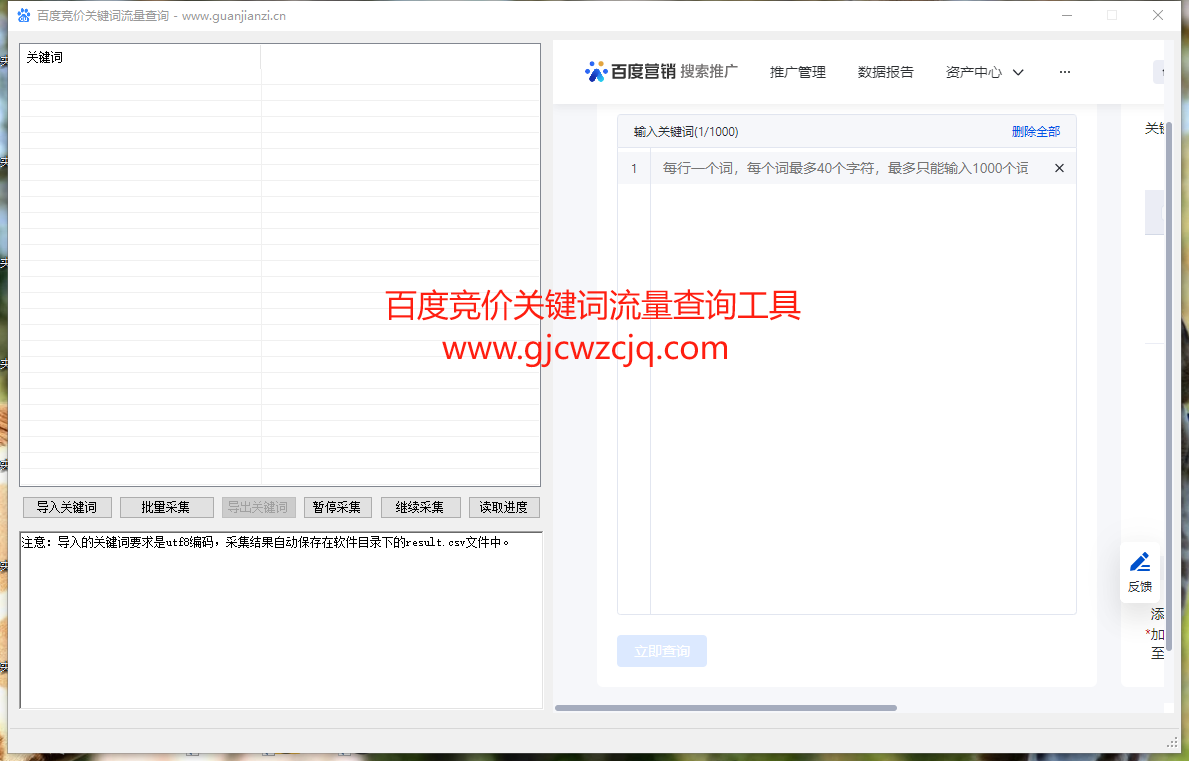Pause with the 暂停采集 button
This screenshot has width=1189, height=761.
(337, 507)
